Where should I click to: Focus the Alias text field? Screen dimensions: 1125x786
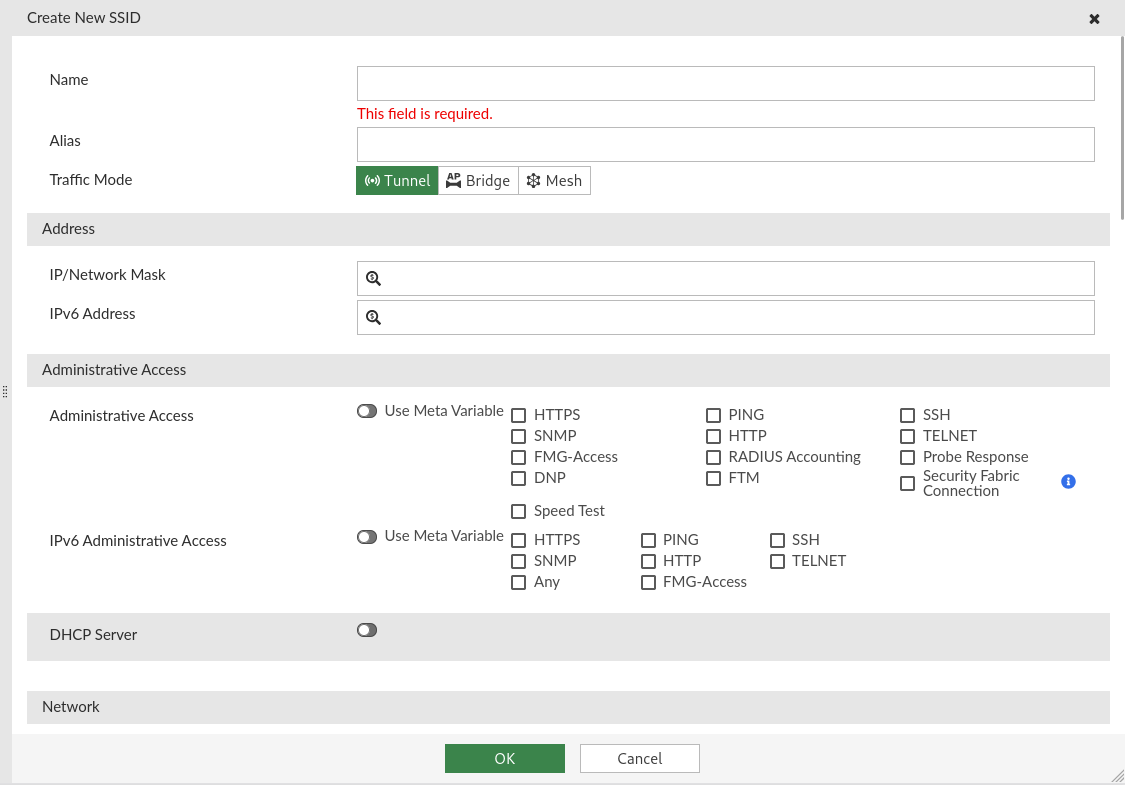[x=725, y=145]
